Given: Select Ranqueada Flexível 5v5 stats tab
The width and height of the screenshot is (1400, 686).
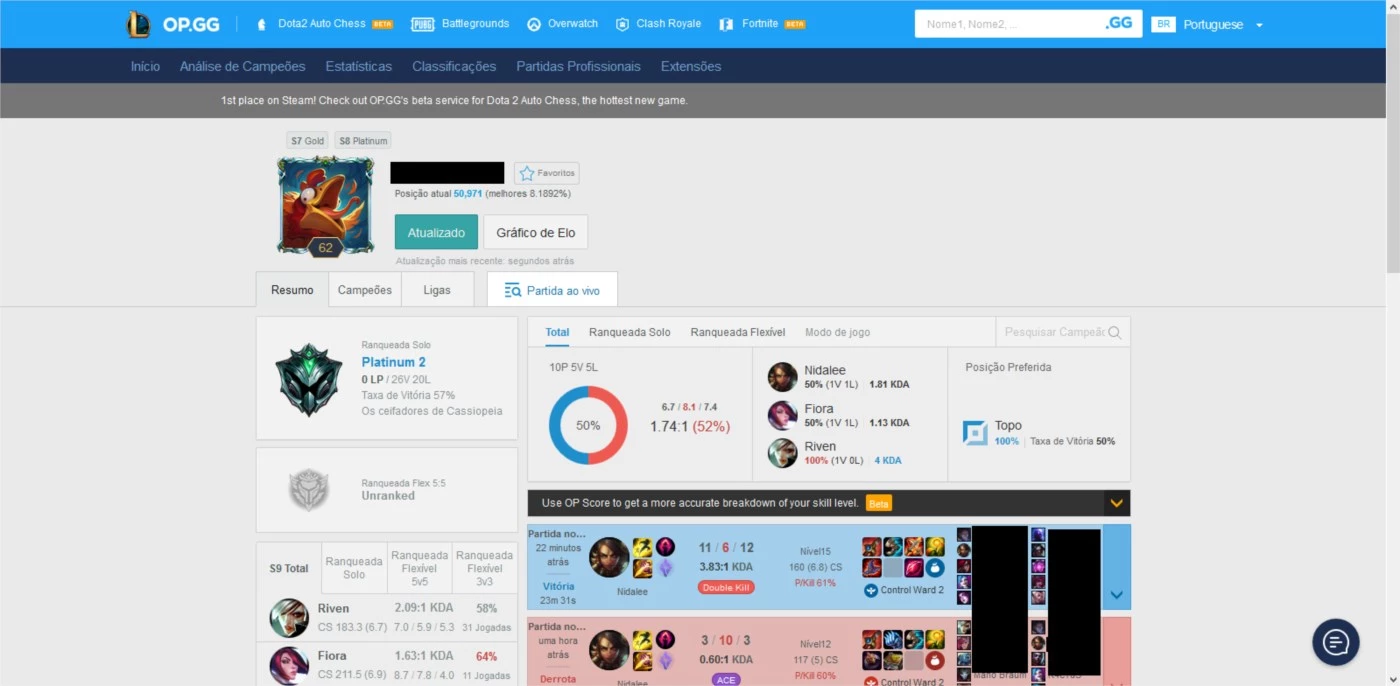Looking at the screenshot, I should (419, 568).
